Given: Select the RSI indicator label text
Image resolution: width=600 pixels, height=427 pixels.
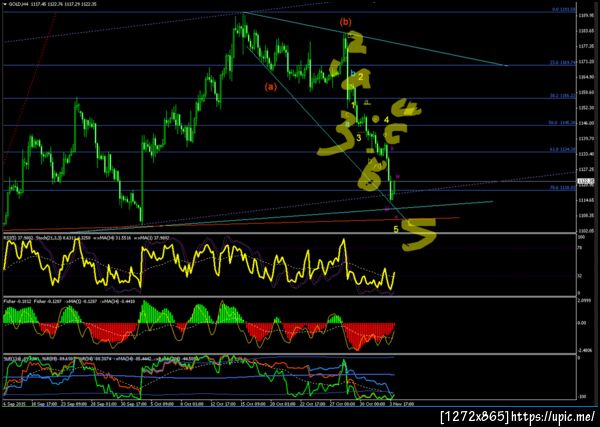Looking at the screenshot, I should pos(18,238).
